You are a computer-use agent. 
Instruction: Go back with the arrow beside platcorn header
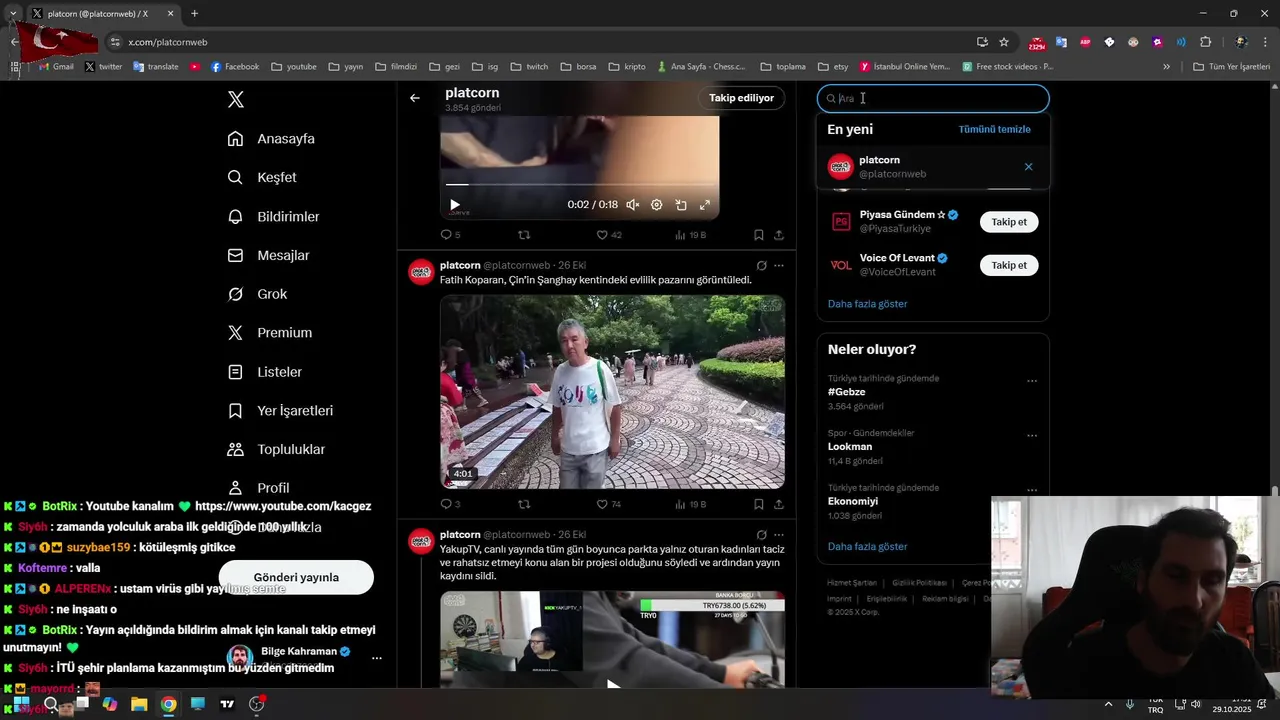(415, 98)
